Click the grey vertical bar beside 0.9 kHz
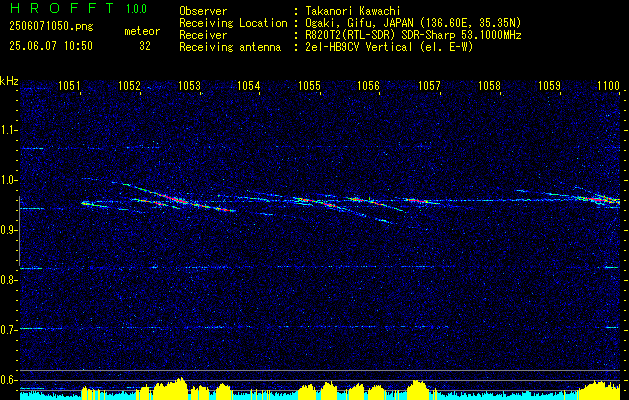629x400 pixels. [19, 231]
